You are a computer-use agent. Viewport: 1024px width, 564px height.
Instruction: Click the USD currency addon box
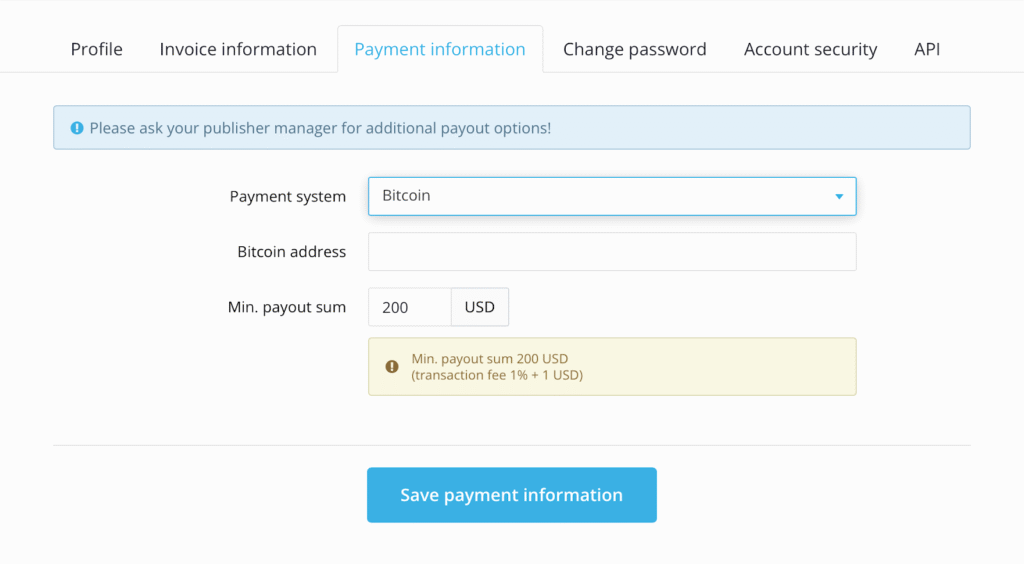point(480,307)
